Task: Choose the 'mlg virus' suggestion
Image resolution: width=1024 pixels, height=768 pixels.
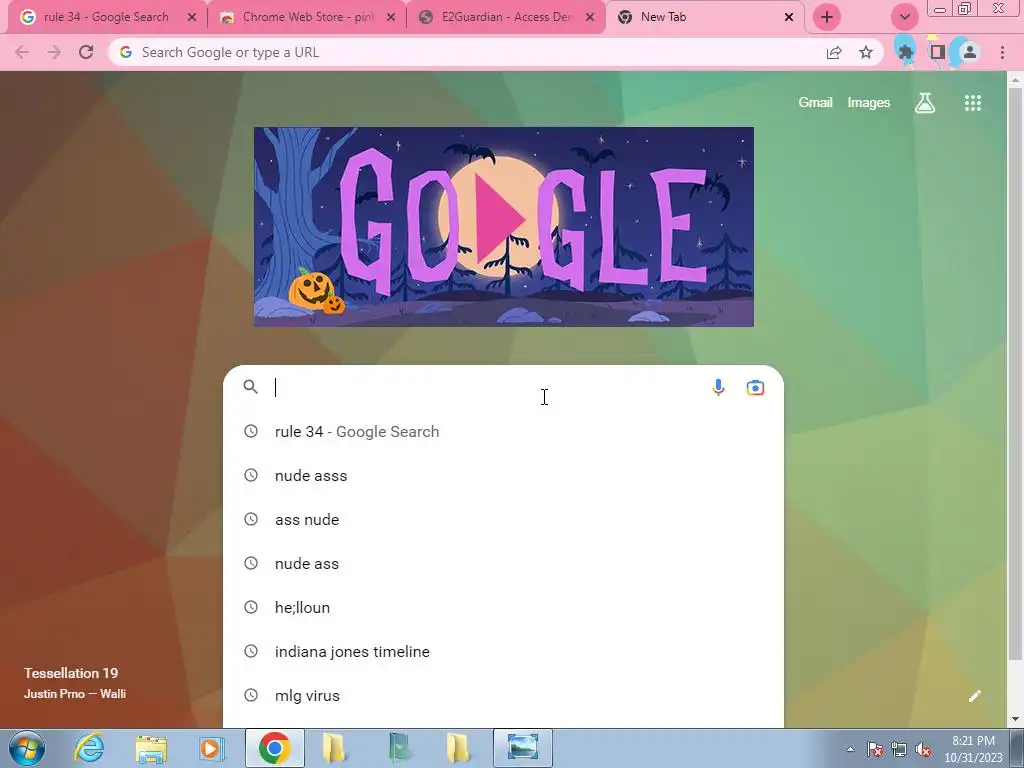Action: [503, 696]
